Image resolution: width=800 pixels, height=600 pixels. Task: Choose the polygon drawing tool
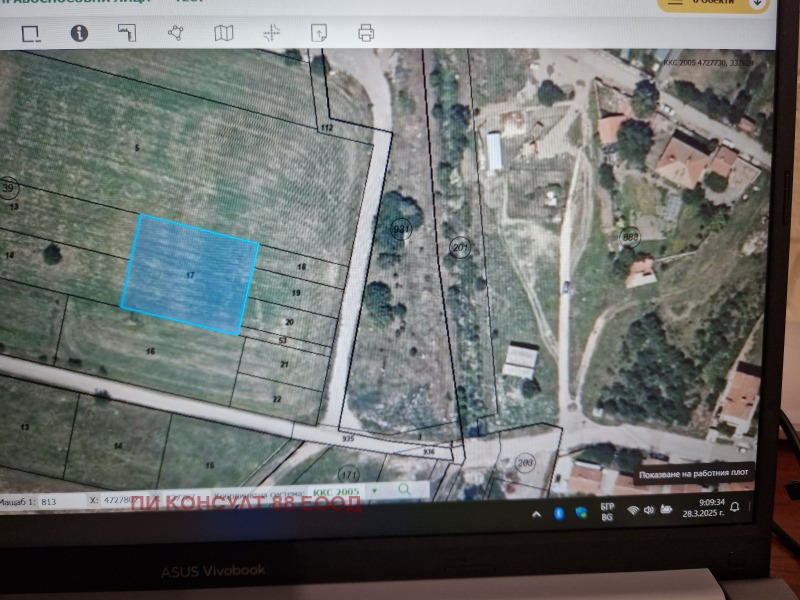click(176, 33)
